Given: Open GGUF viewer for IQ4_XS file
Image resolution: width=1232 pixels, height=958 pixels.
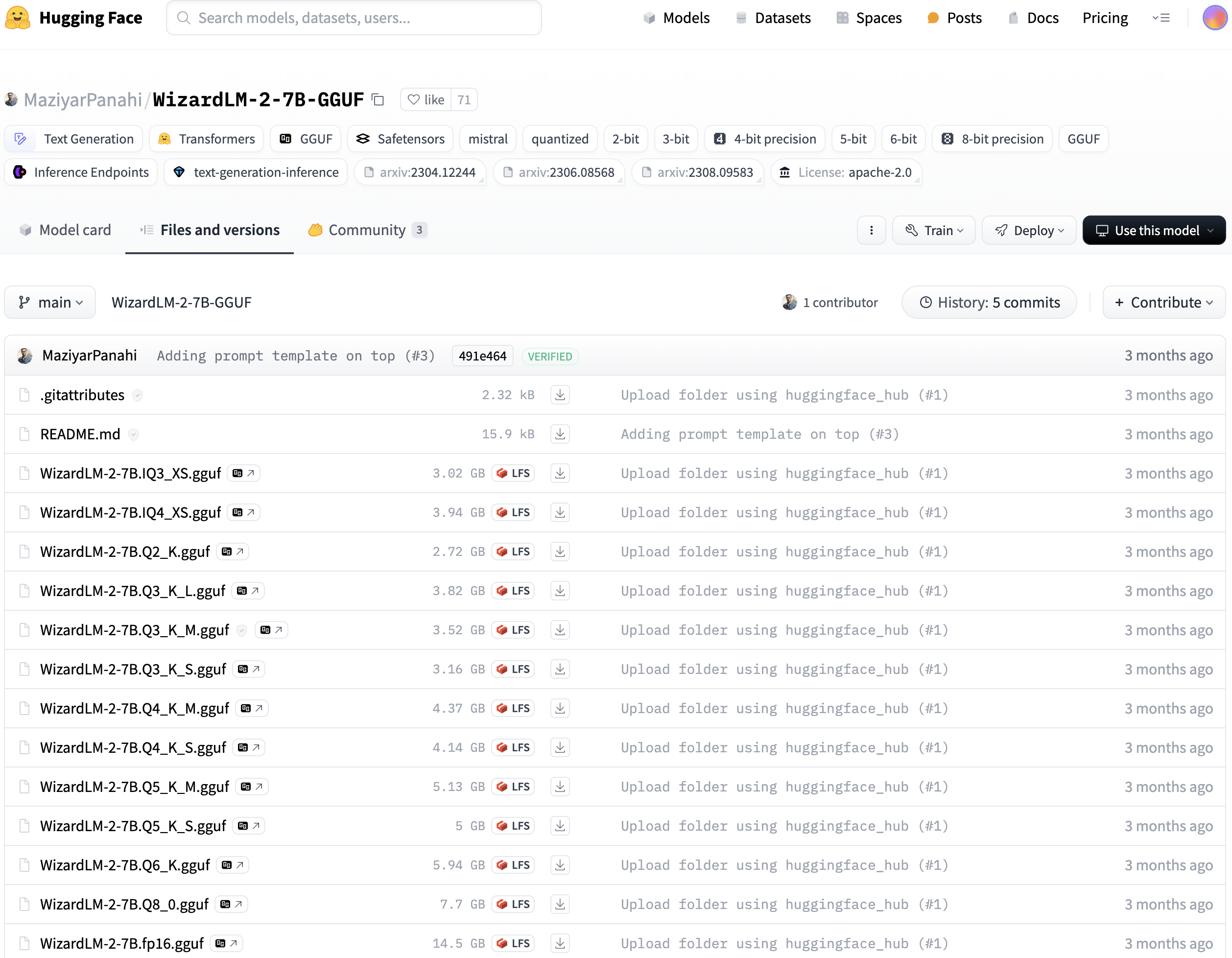Looking at the screenshot, I should click(x=244, y=512).
